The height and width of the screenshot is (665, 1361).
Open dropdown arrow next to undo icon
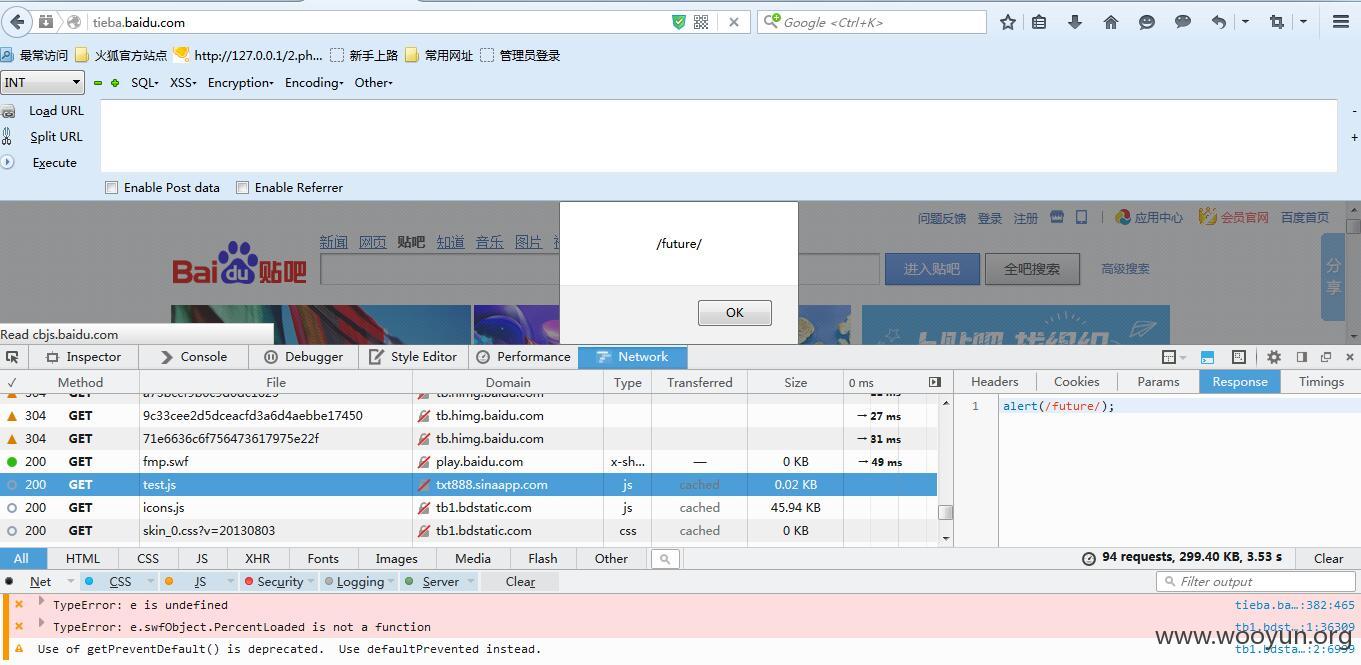[1245, 22]
